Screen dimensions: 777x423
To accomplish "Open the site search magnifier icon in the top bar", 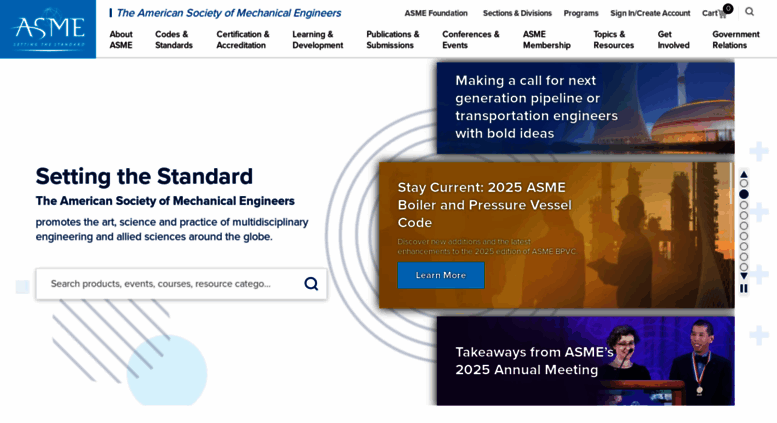I will tap(749, 12).
